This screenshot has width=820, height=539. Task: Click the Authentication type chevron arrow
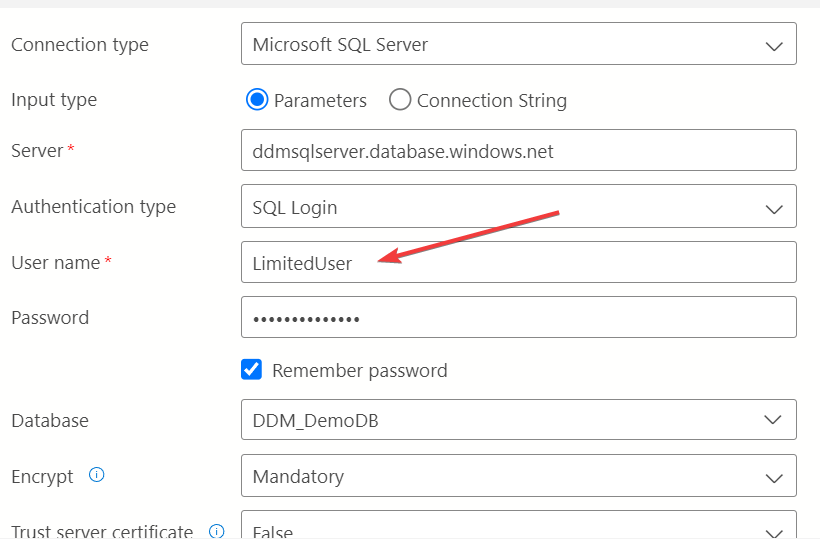coord(774,209)
